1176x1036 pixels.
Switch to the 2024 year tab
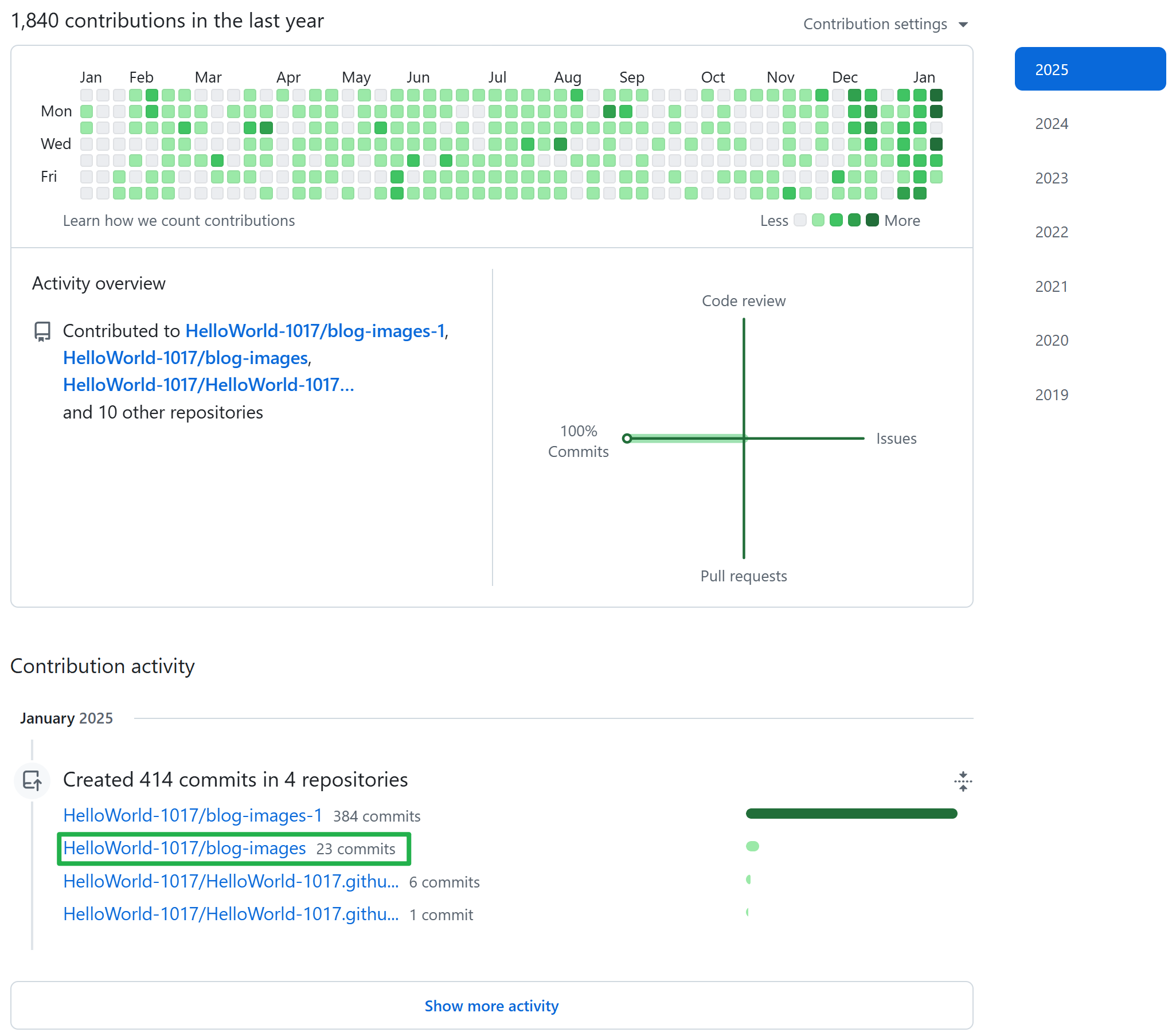click(1051, 124)
